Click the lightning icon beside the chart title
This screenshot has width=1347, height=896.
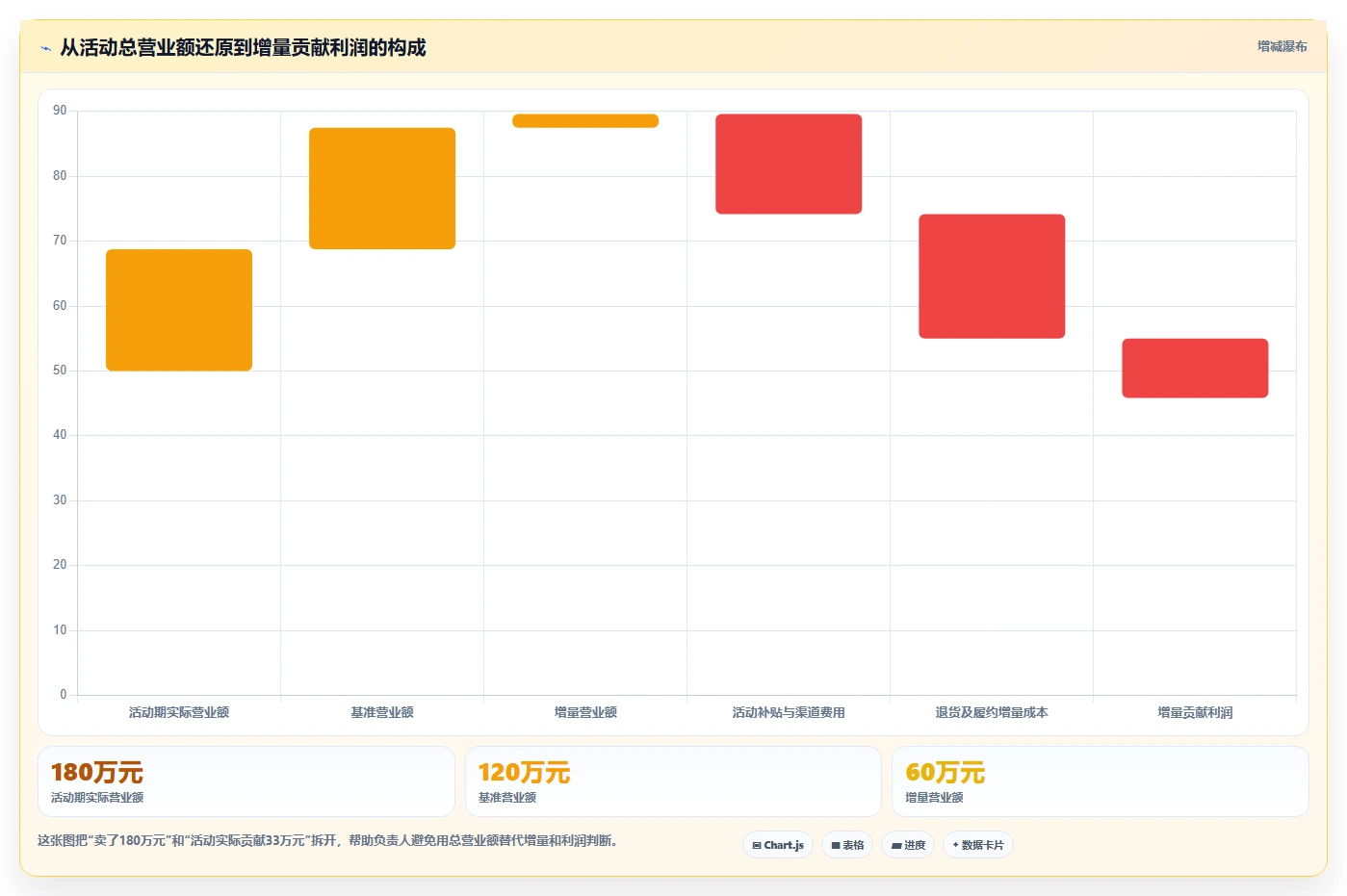(x=45, y=48)
